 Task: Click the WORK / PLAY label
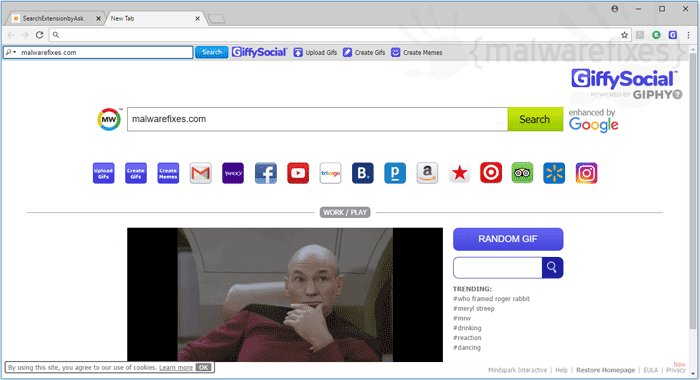(345, 213)
